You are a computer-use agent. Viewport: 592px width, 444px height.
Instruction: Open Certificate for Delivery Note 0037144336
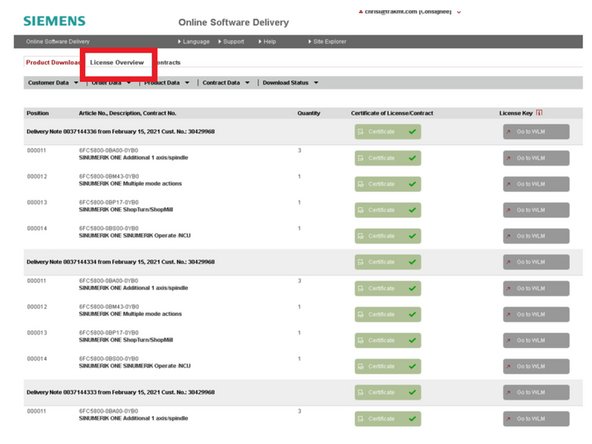[388, 132]
